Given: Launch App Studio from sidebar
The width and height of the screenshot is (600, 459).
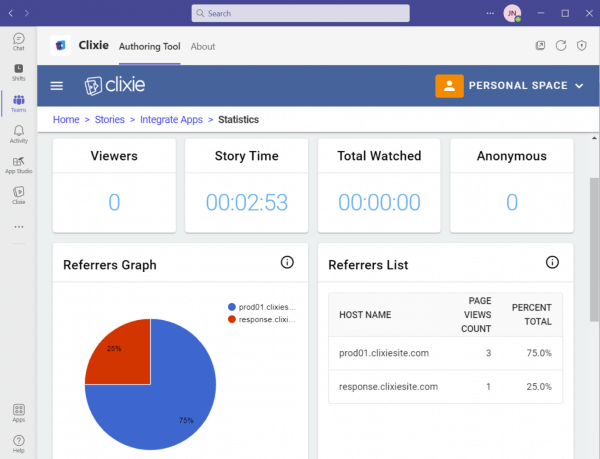Looking at the screenshot, I should pos(18,165).
